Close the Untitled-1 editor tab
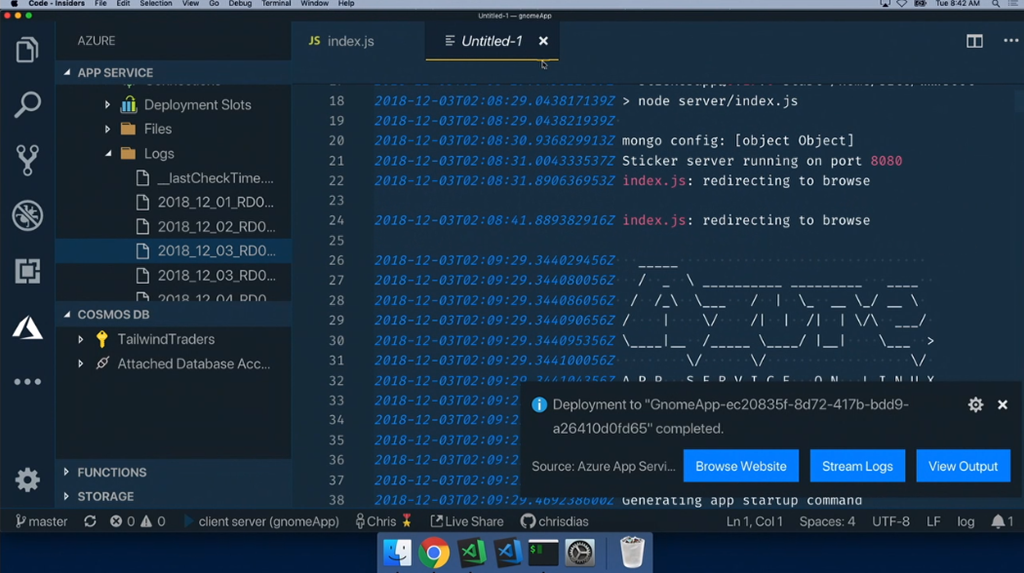Image resolution: width=1024 pixels, height=573 pixels. click(543, 41)
